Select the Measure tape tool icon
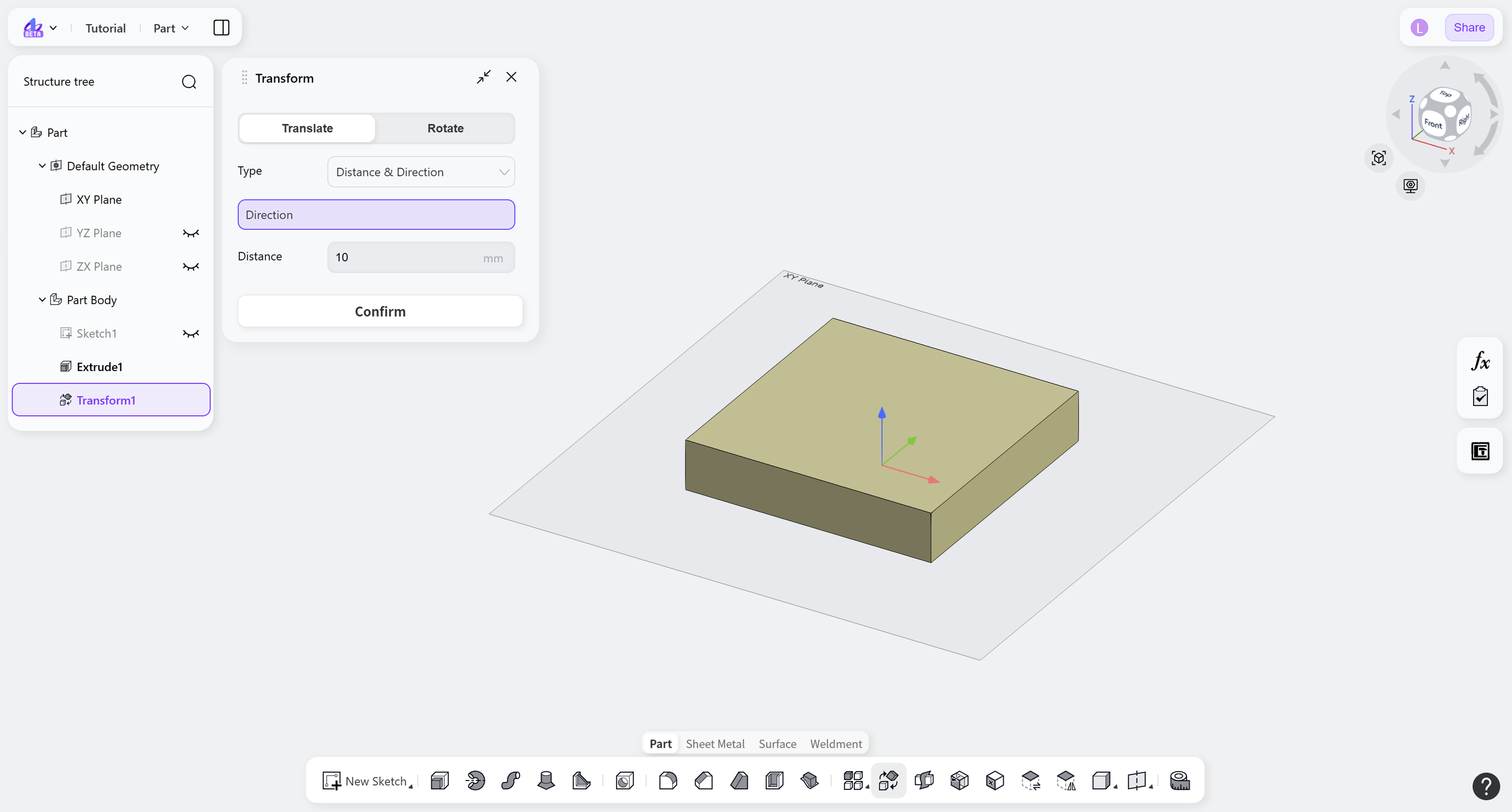The image size is (1512, 812). point(1180,781)
